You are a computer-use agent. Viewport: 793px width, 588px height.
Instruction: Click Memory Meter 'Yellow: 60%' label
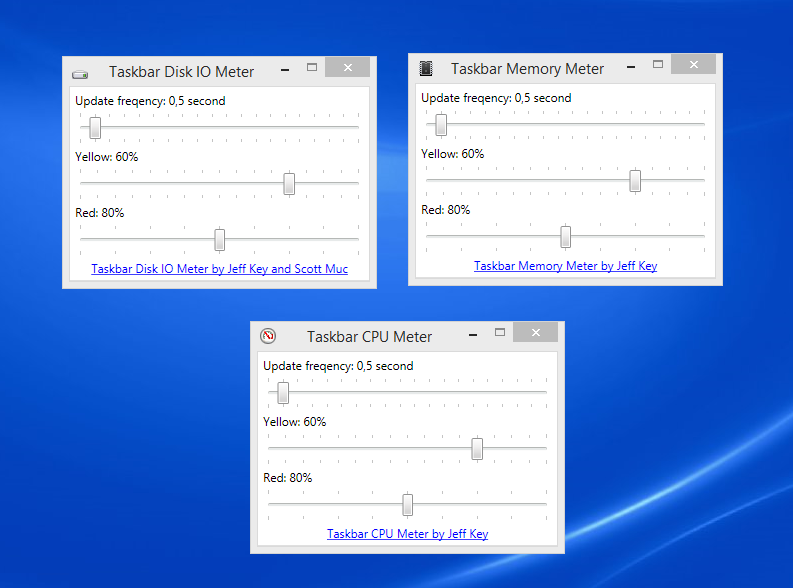453,154
